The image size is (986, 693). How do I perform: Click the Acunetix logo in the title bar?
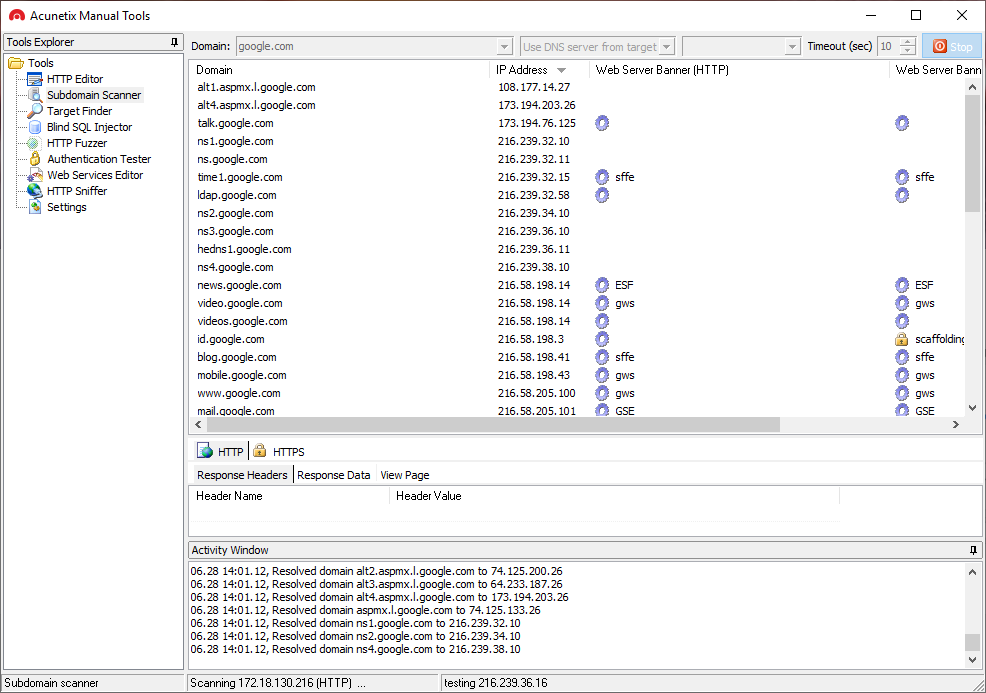[x=17, y=15]
